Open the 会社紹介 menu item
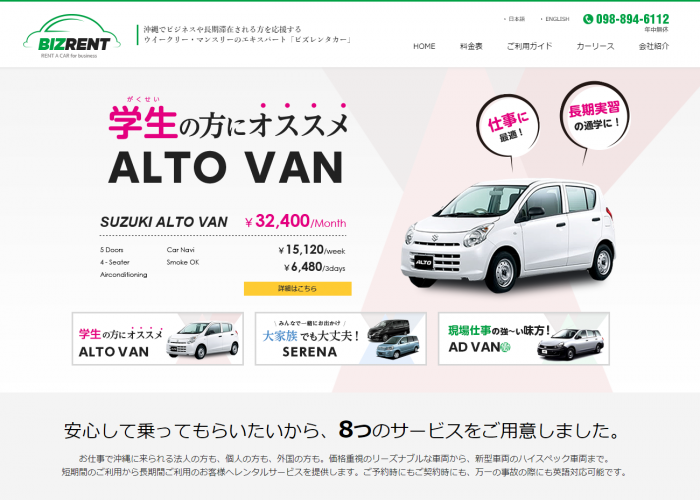Viewport: 700px width, 500px height. pyautogui.click(x=654, y=46)
